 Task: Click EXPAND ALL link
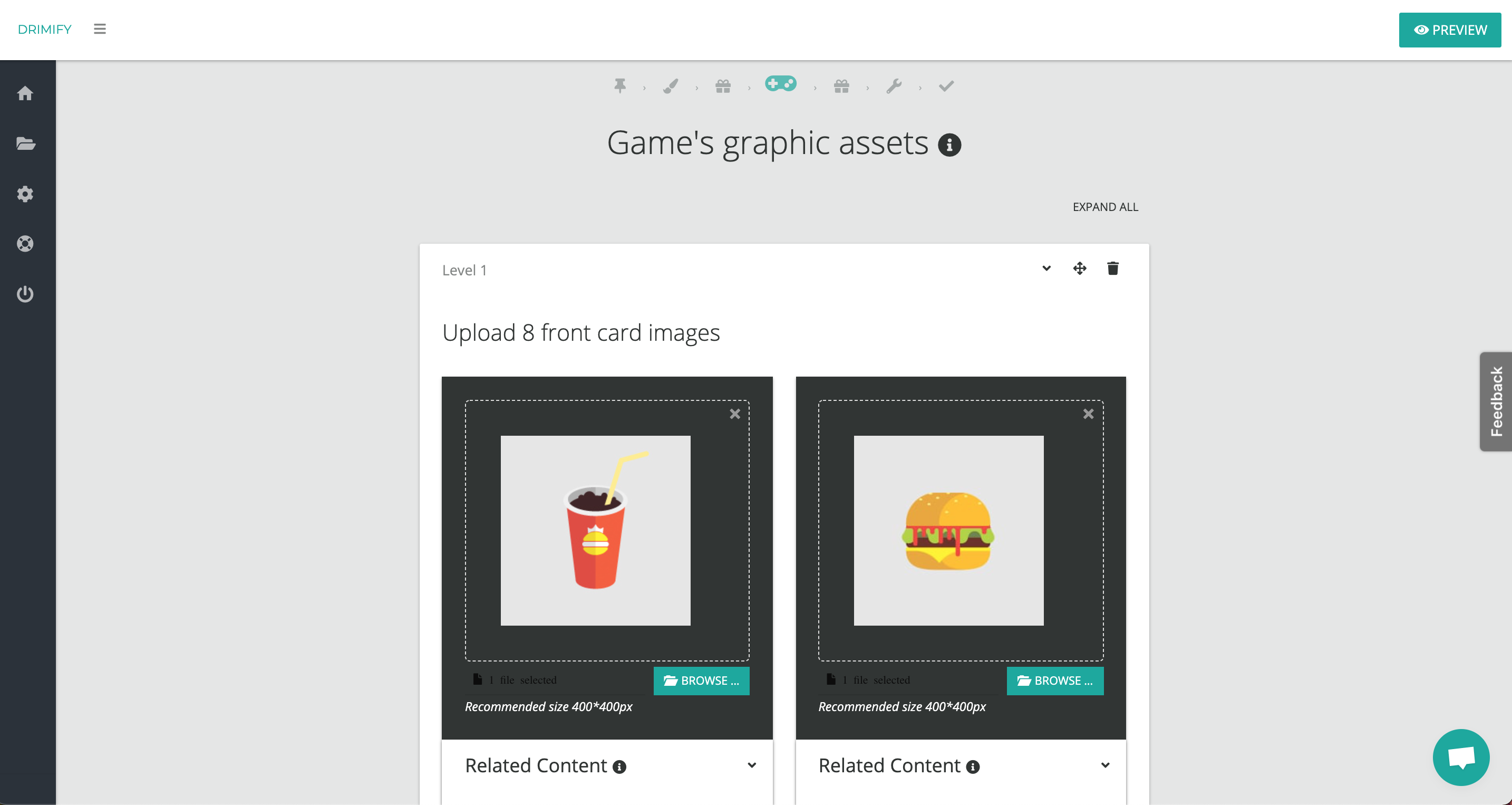pyautogui.click(x=1104, y=207)
